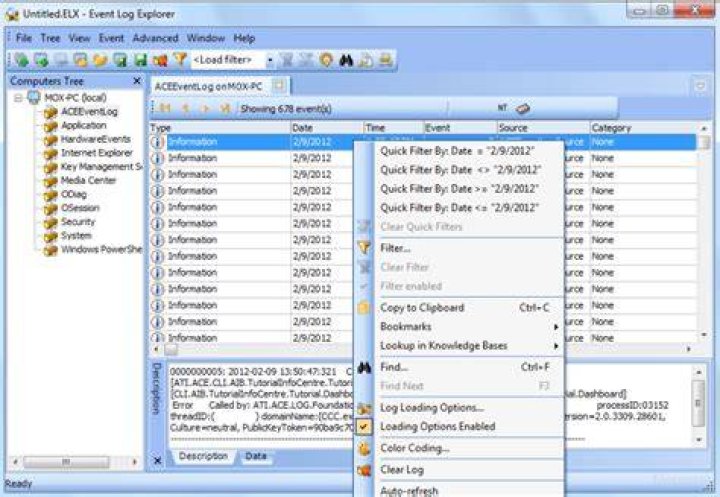This screenshot has width=720, height=497.
Task: Click the icon beside Color Coding... entry
Action: click(364, 448)
